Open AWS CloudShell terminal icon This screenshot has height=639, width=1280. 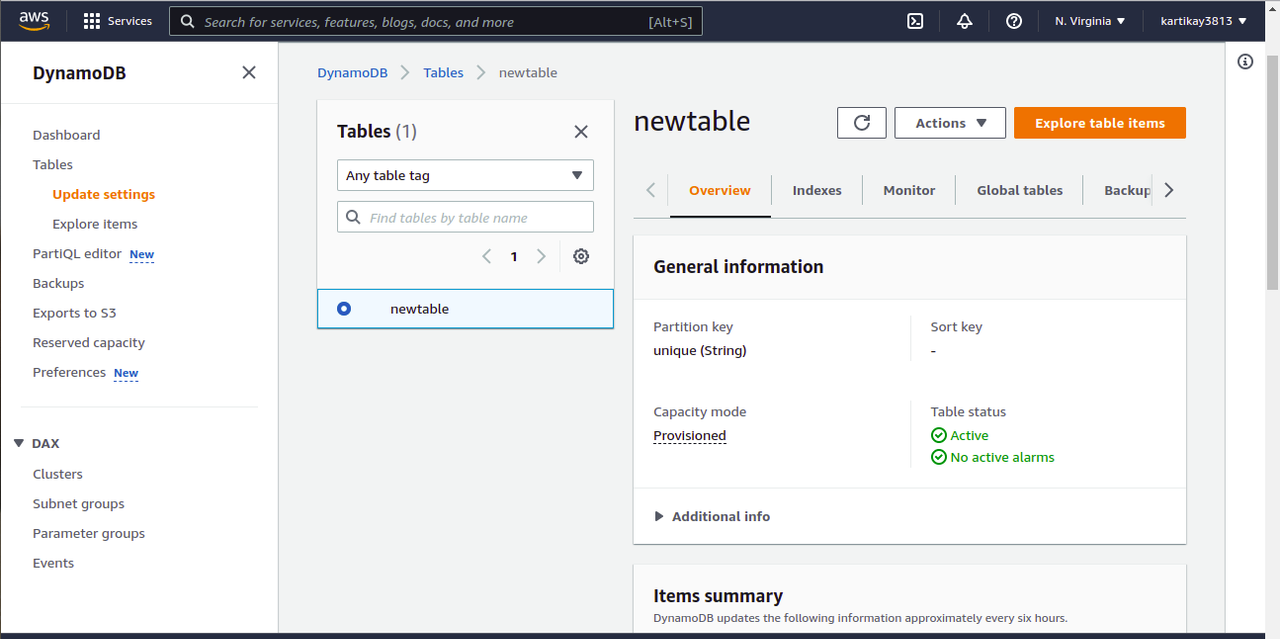click(915, 21)
